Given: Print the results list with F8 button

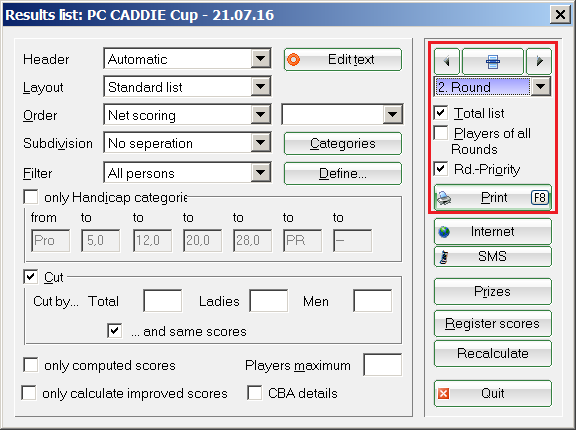Looking at the screenshot, I should 493,198.
